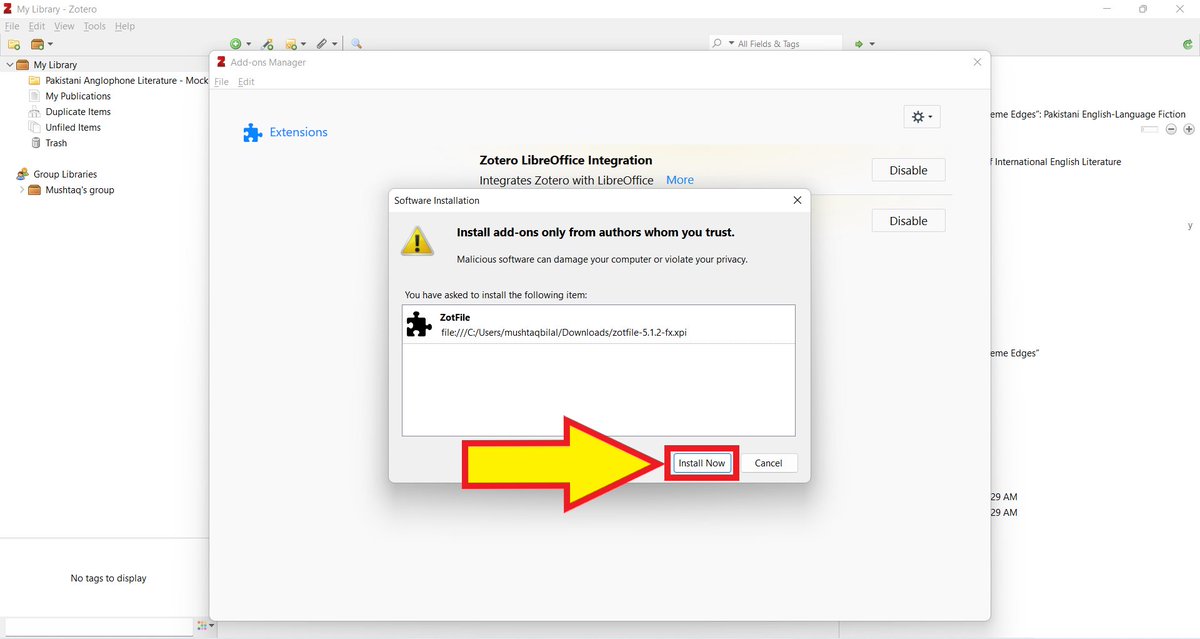Click the New Collection icon

(14, 44)
